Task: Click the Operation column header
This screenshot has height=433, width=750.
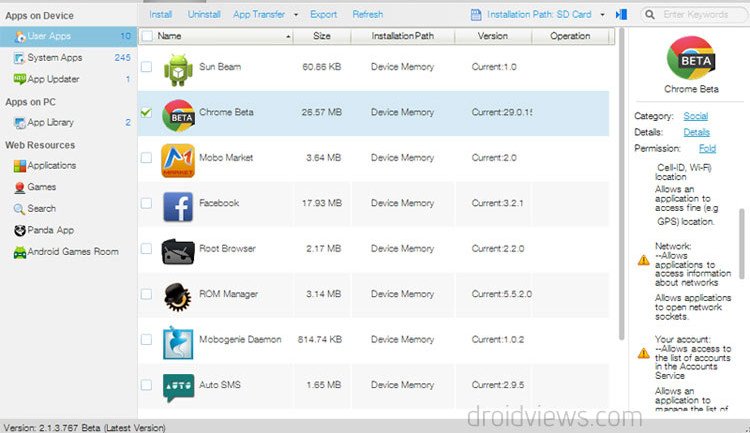Action: pyautogui.click(x=570, y=36)
